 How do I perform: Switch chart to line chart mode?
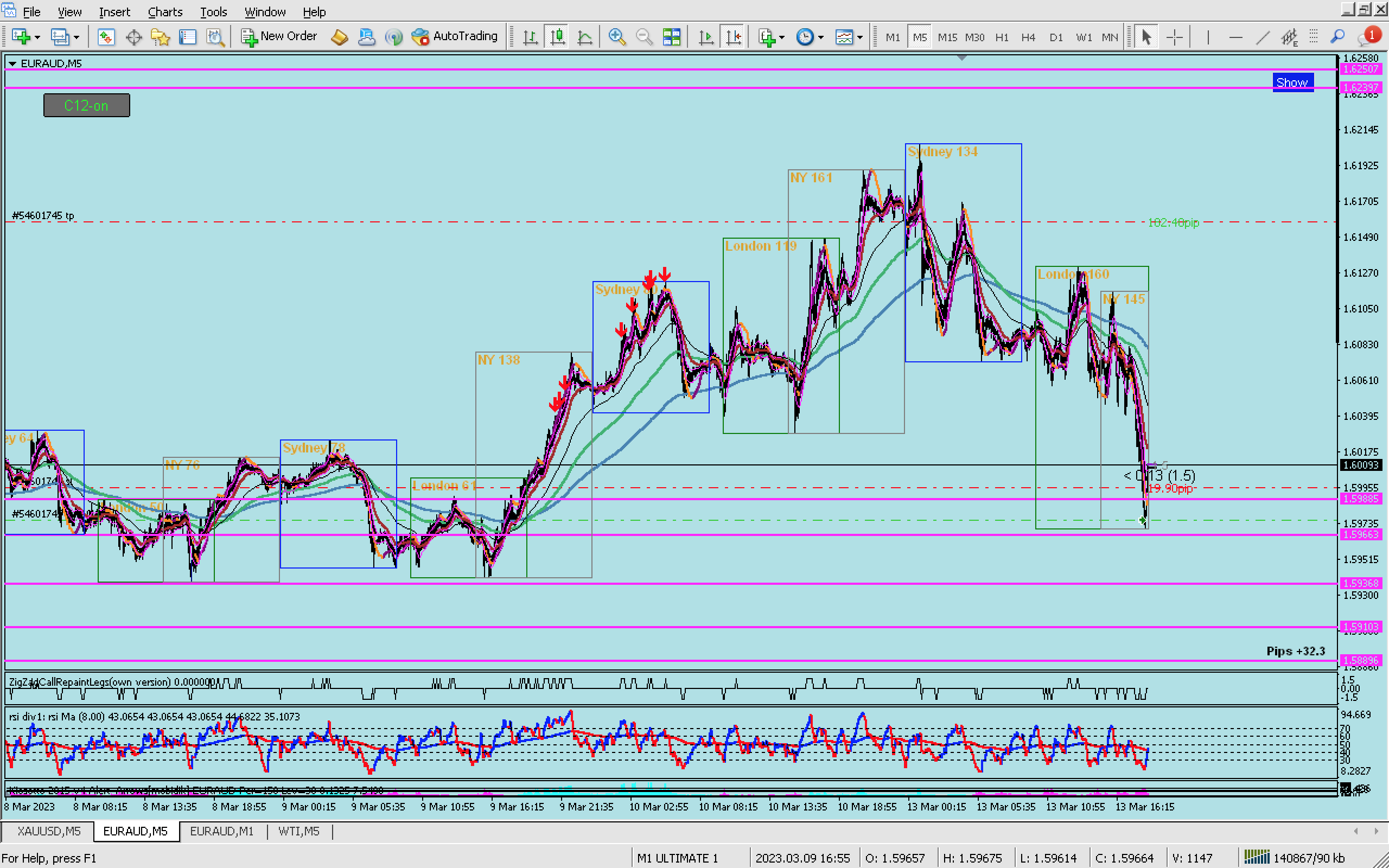tap(584, 37)
